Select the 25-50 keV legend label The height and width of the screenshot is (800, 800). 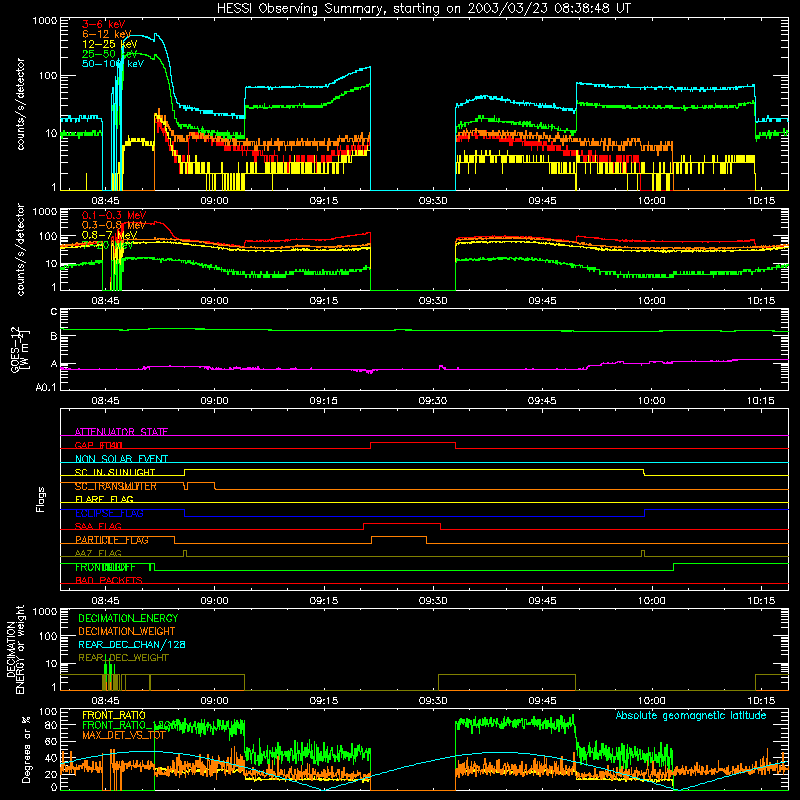point(109,54)
